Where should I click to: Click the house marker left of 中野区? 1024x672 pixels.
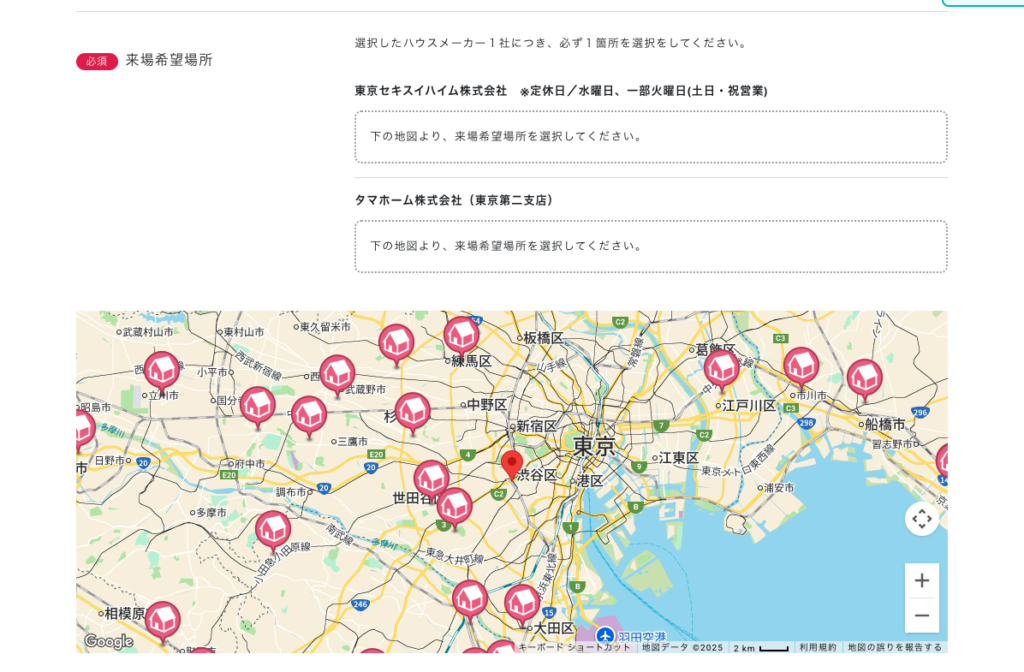pos(412,411)
